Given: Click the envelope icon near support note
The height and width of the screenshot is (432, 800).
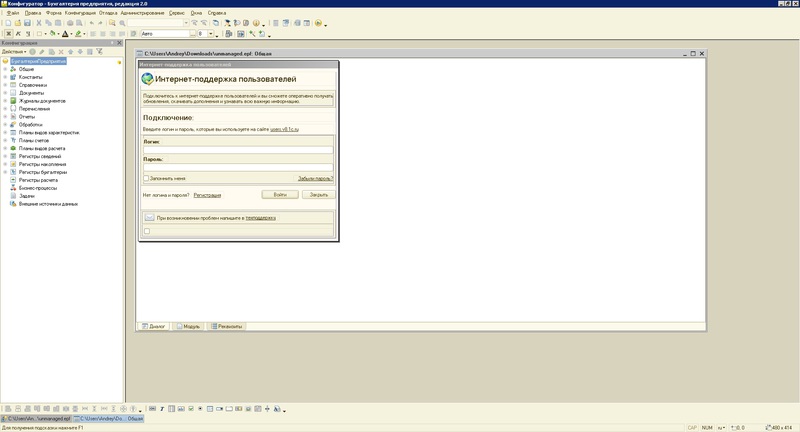Looking at the screenshot, I should 149,218.
